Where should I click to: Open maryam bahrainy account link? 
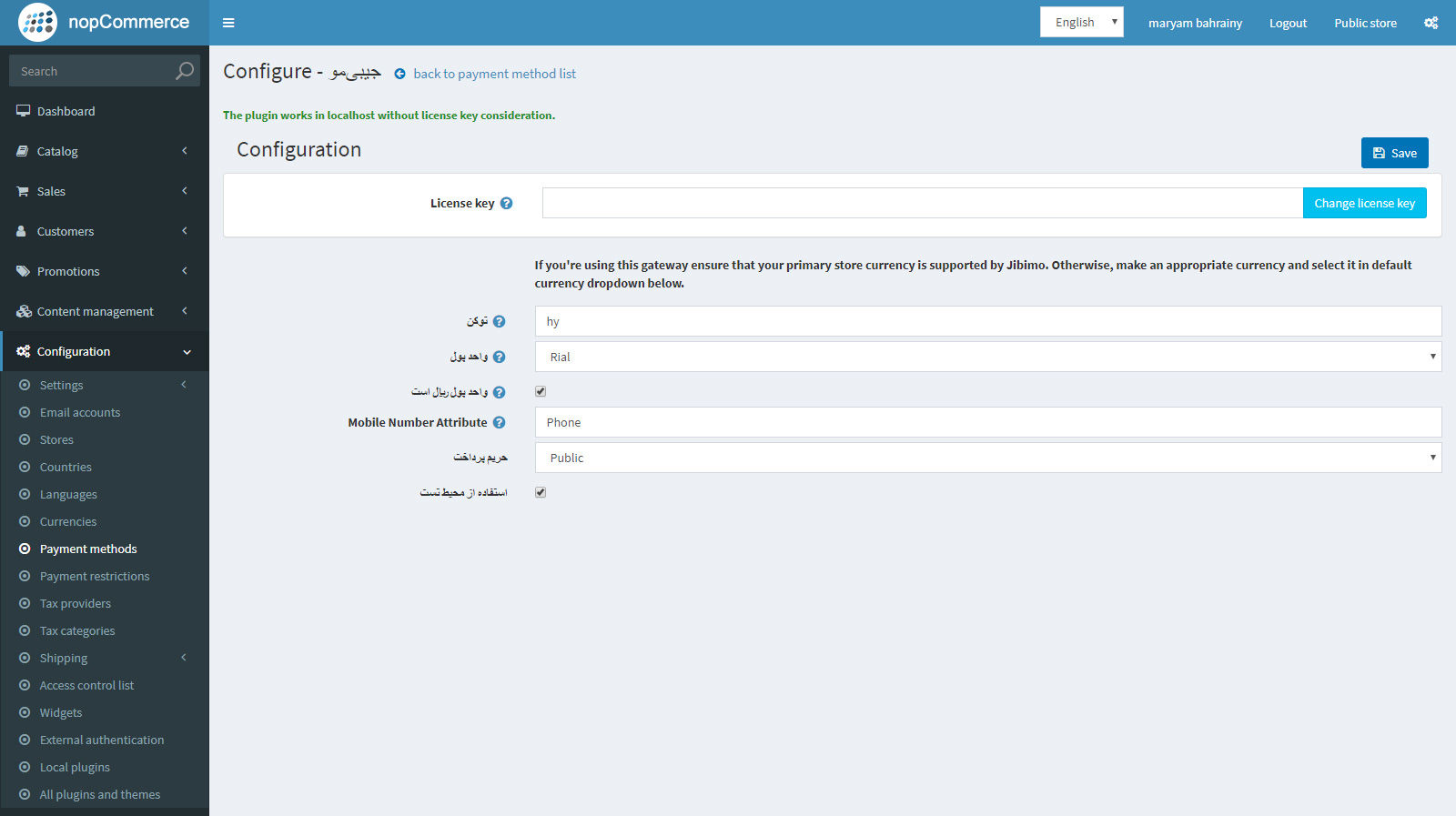click(1195, 23)
